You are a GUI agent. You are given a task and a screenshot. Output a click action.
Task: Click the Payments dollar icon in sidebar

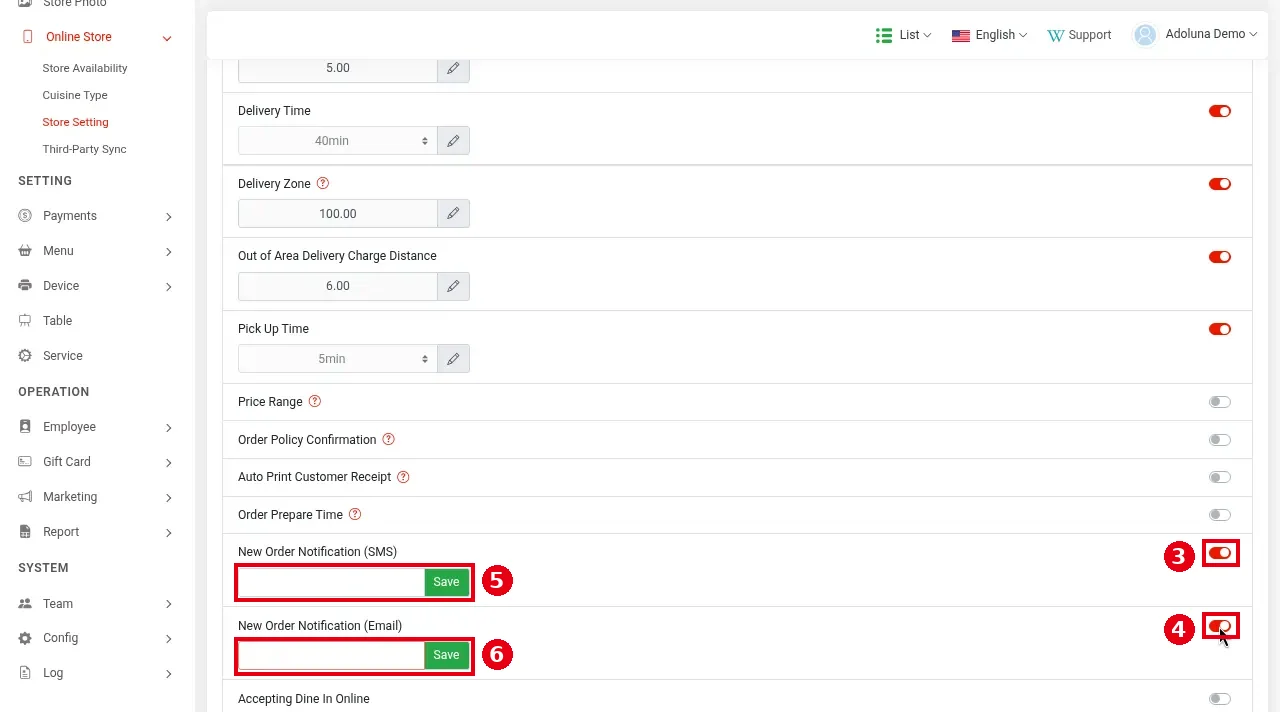pyautogui.click(x=25, y=216)
